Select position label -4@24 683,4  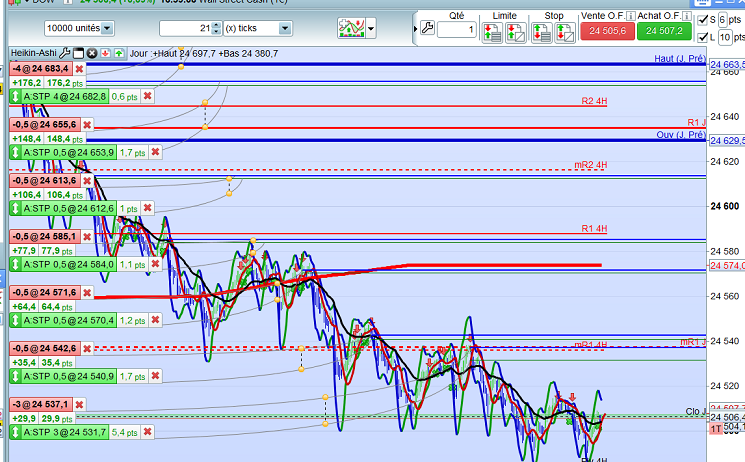point(40,69)
